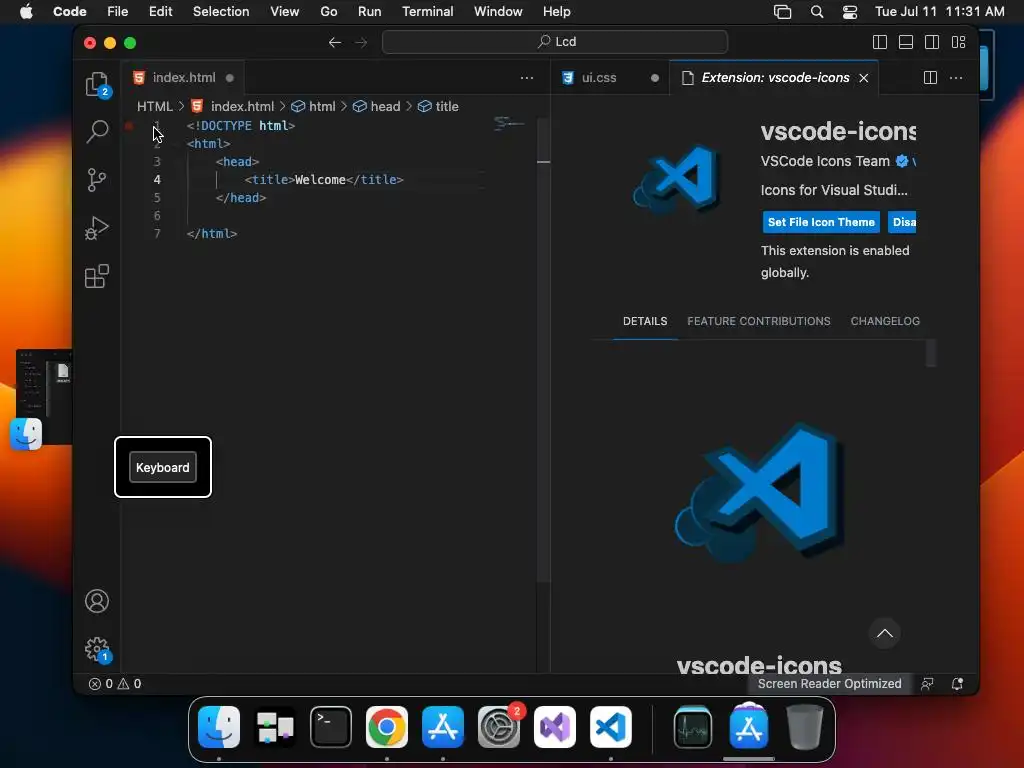Toggle the bottom panel layout icon
The width and height of the screenshot is (1024, 768).
[x=906, y=42]
